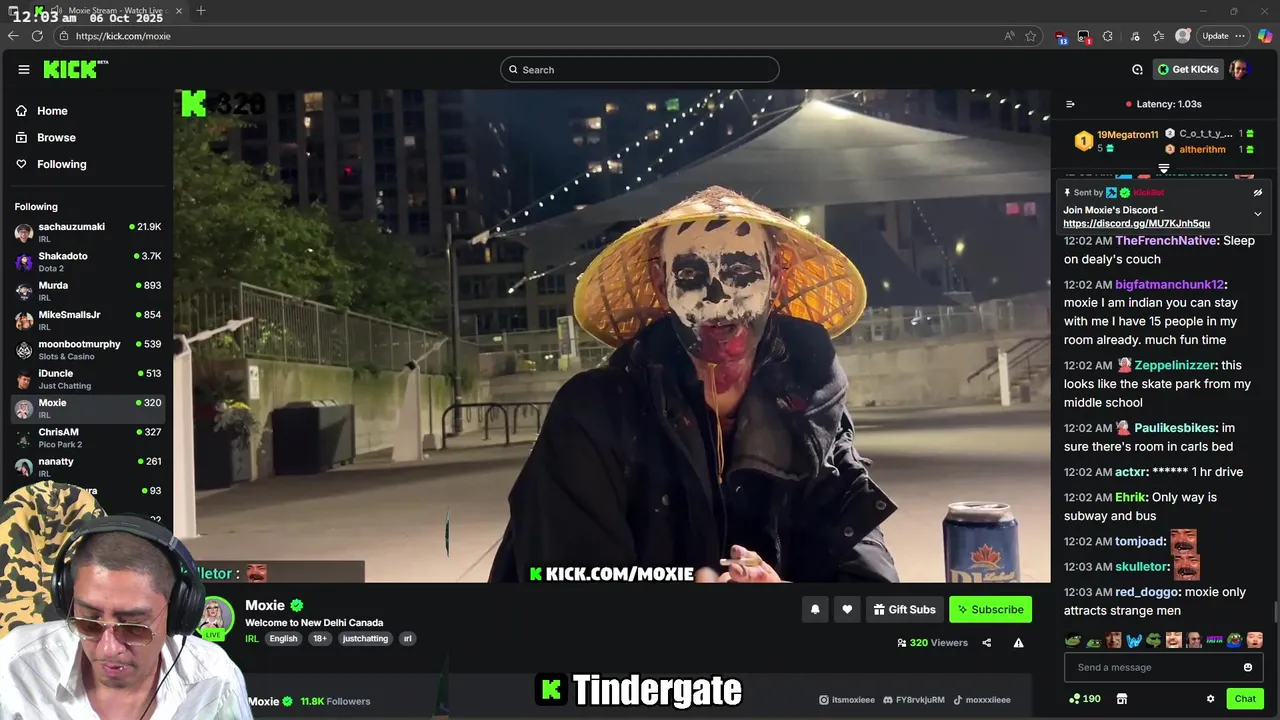
Task: Open the browser profile icon in the toolbar
Action: (1183, 36)
